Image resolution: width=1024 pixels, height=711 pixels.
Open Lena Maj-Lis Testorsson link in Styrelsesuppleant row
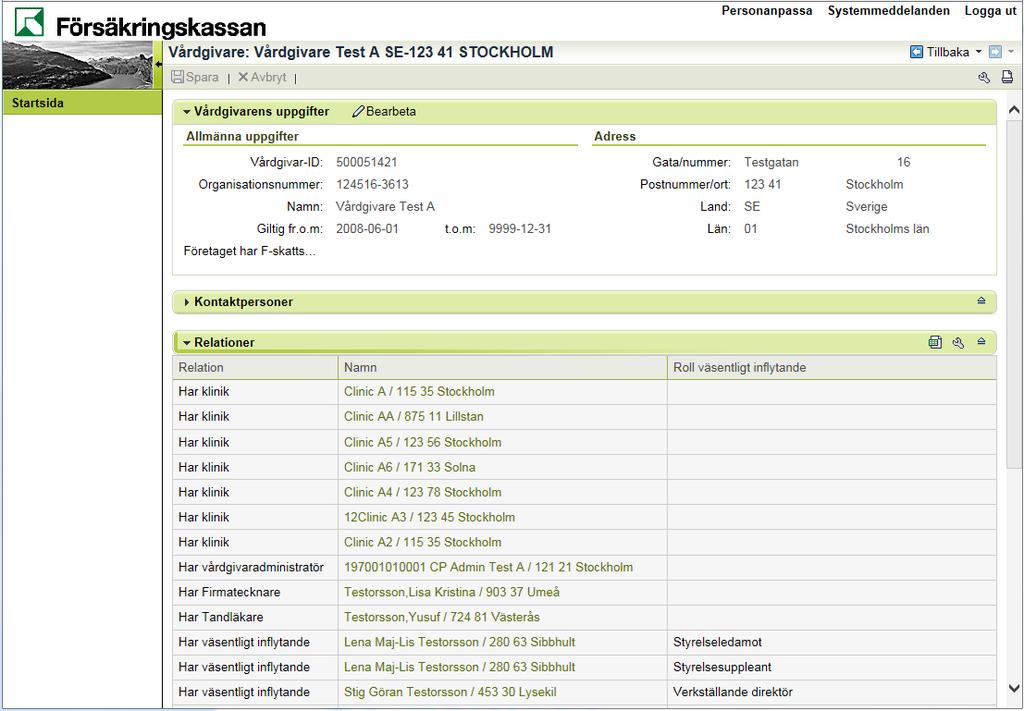[460, 667]
